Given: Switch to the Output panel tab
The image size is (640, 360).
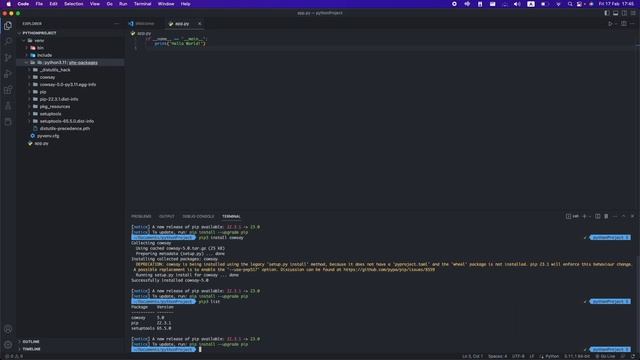Looking at the screenshot, I should pos(167,216).
